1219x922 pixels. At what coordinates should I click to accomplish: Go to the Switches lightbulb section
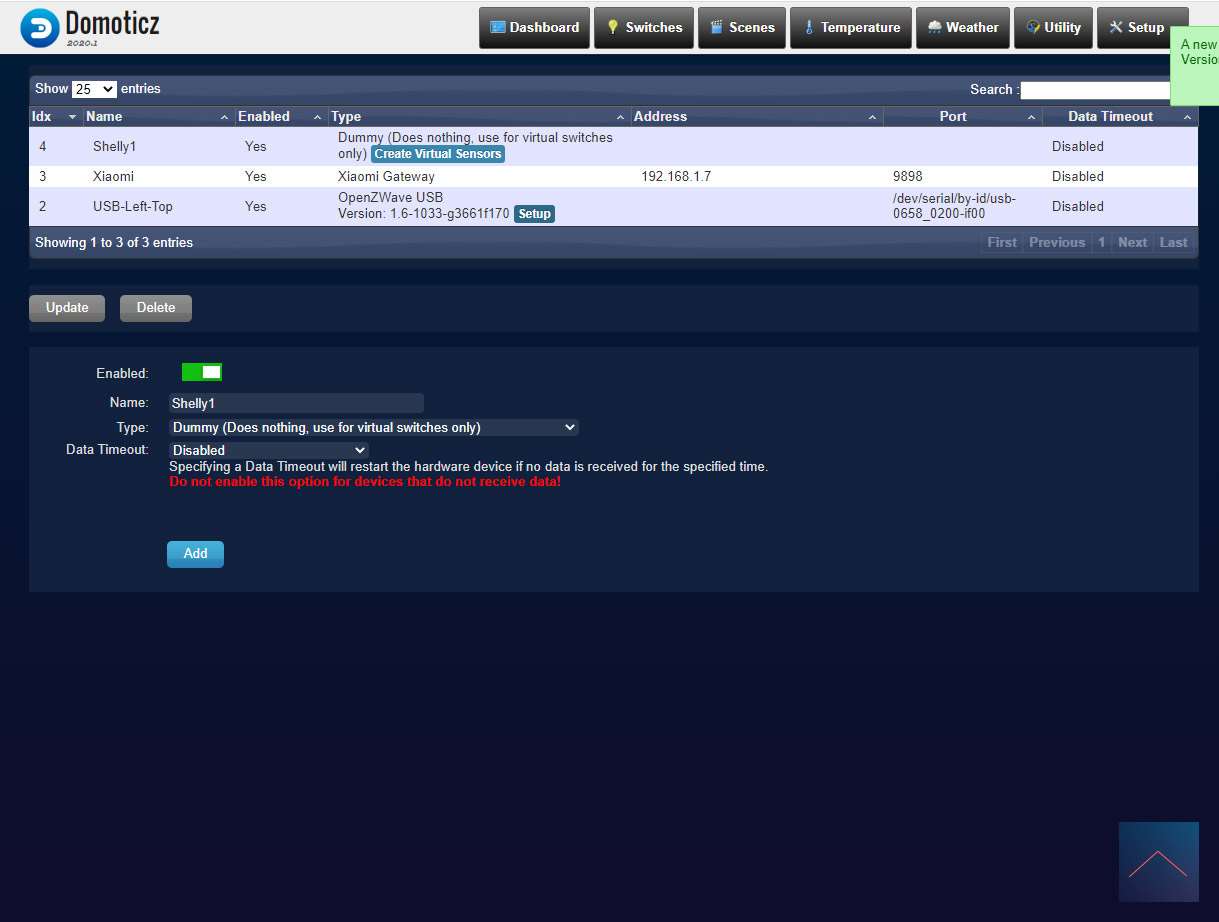(x=643, y=28)
